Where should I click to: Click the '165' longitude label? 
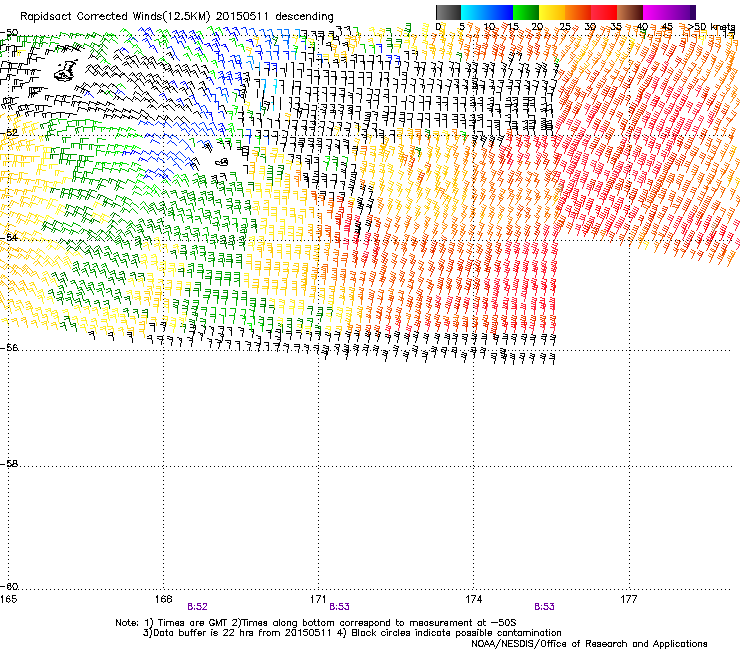pos(8,599)
